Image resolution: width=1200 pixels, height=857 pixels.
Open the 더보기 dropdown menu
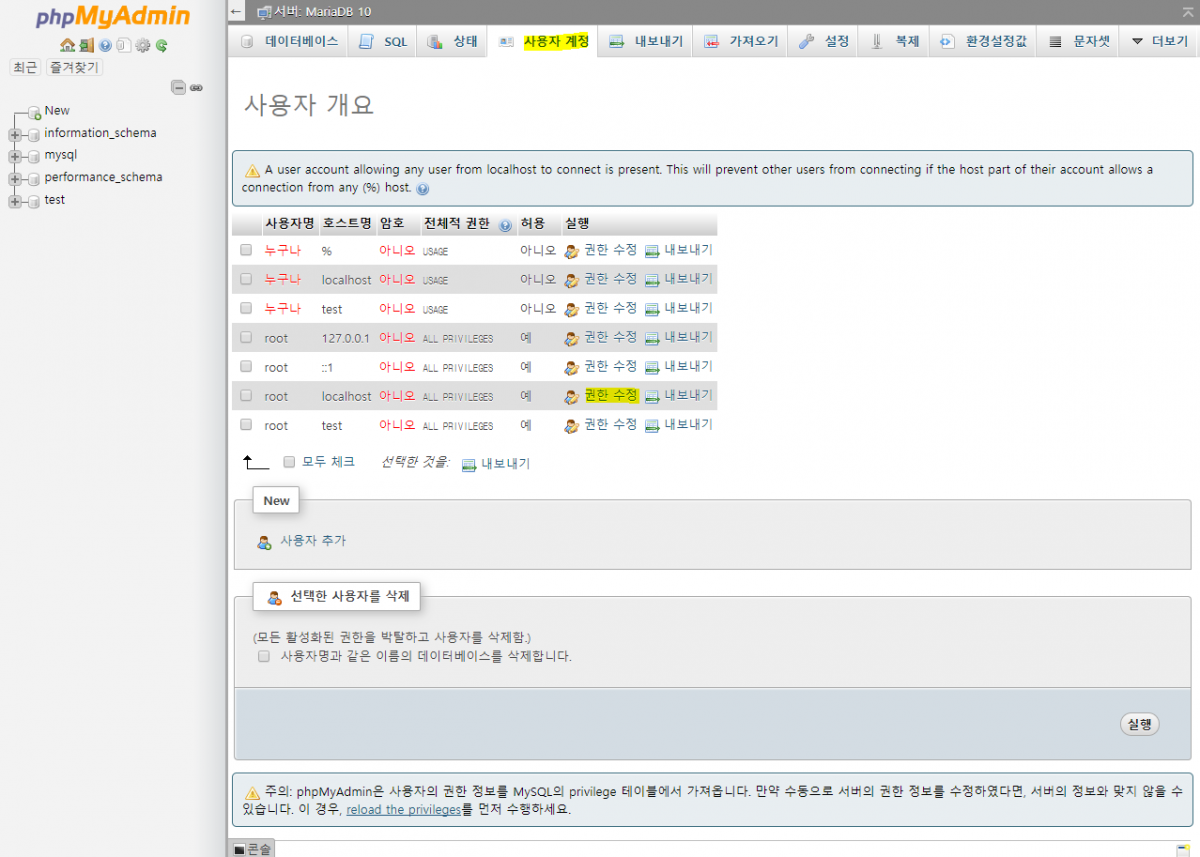click(1159, 41)
